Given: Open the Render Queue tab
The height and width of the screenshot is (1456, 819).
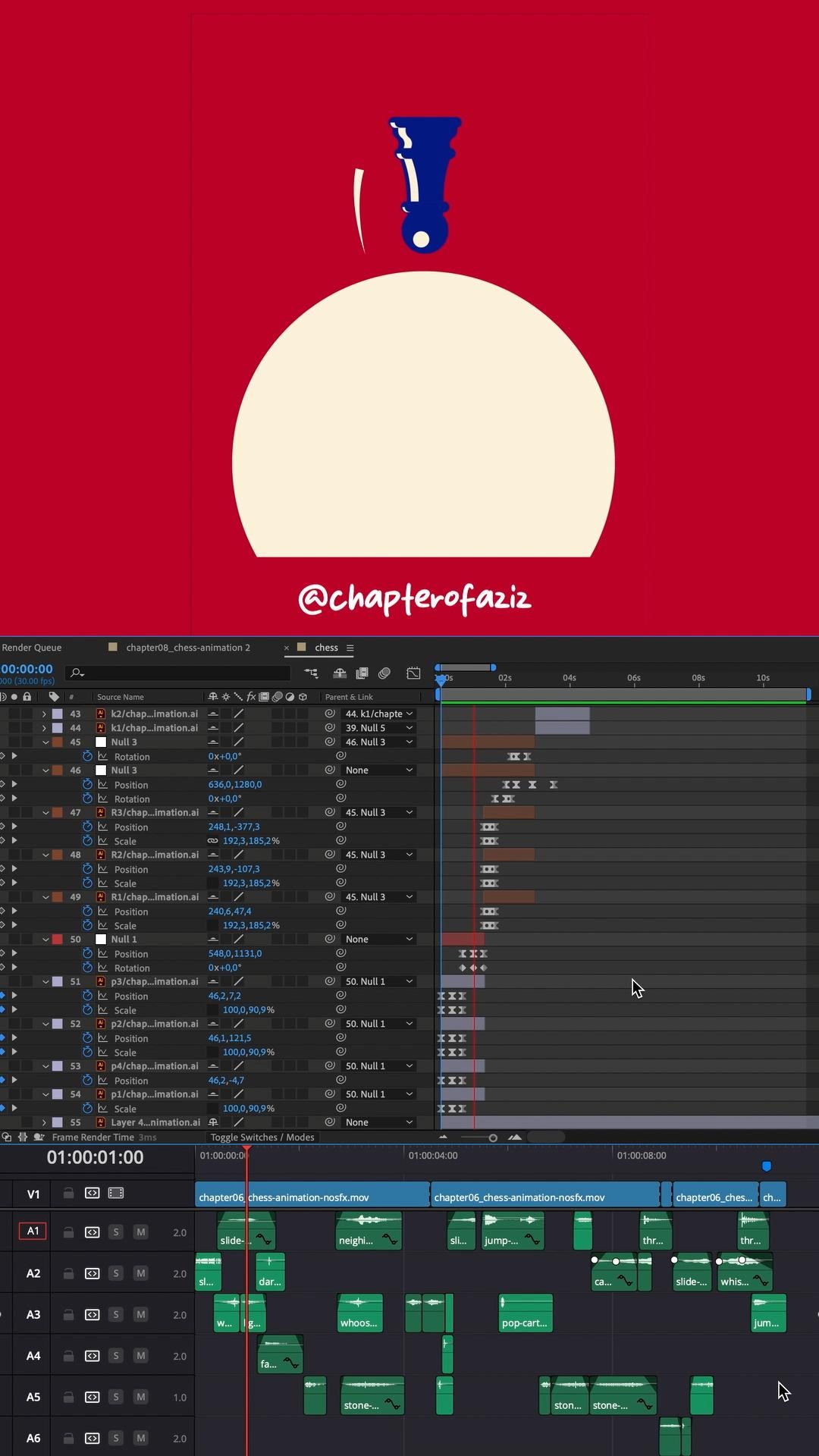Looking at the screenshot, I should 32,648.
